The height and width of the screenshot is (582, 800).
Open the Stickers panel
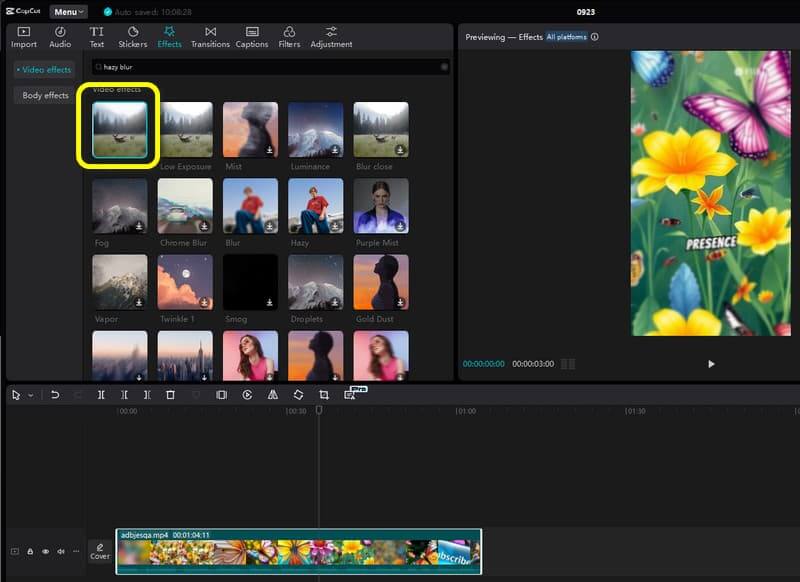pos(132,37)
